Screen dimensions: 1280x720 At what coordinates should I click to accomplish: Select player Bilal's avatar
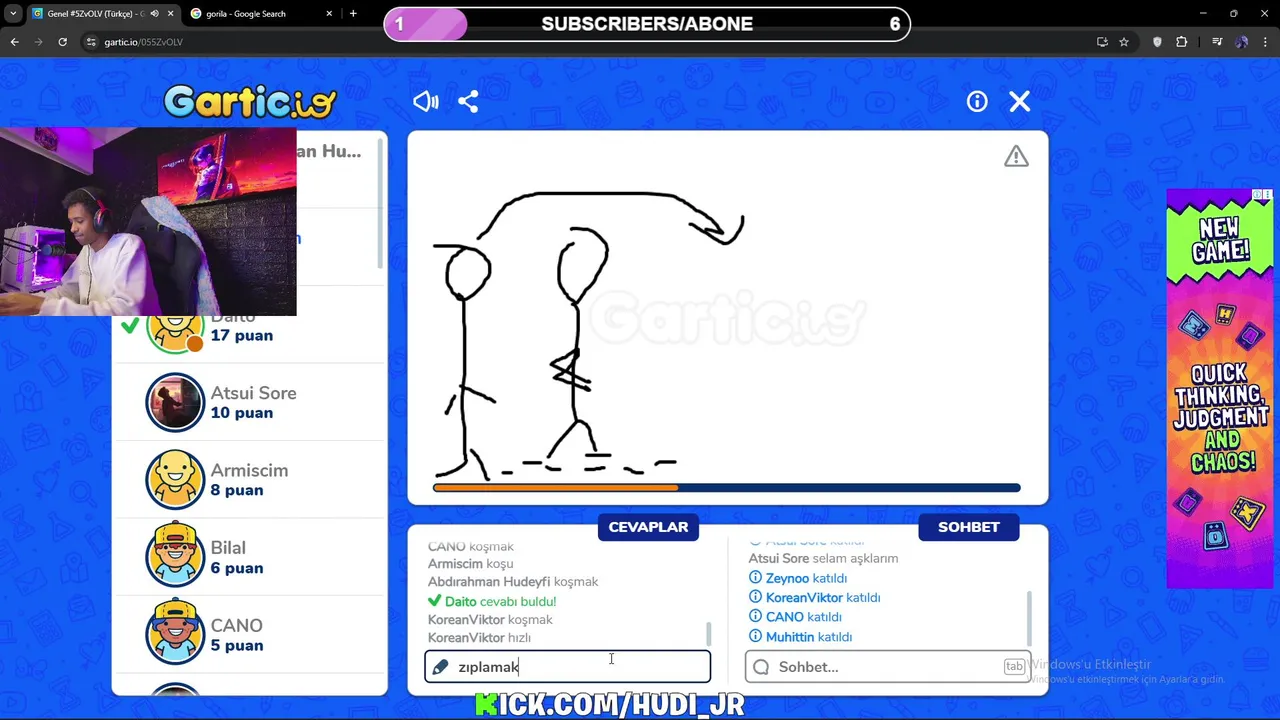tap(175, 557)
